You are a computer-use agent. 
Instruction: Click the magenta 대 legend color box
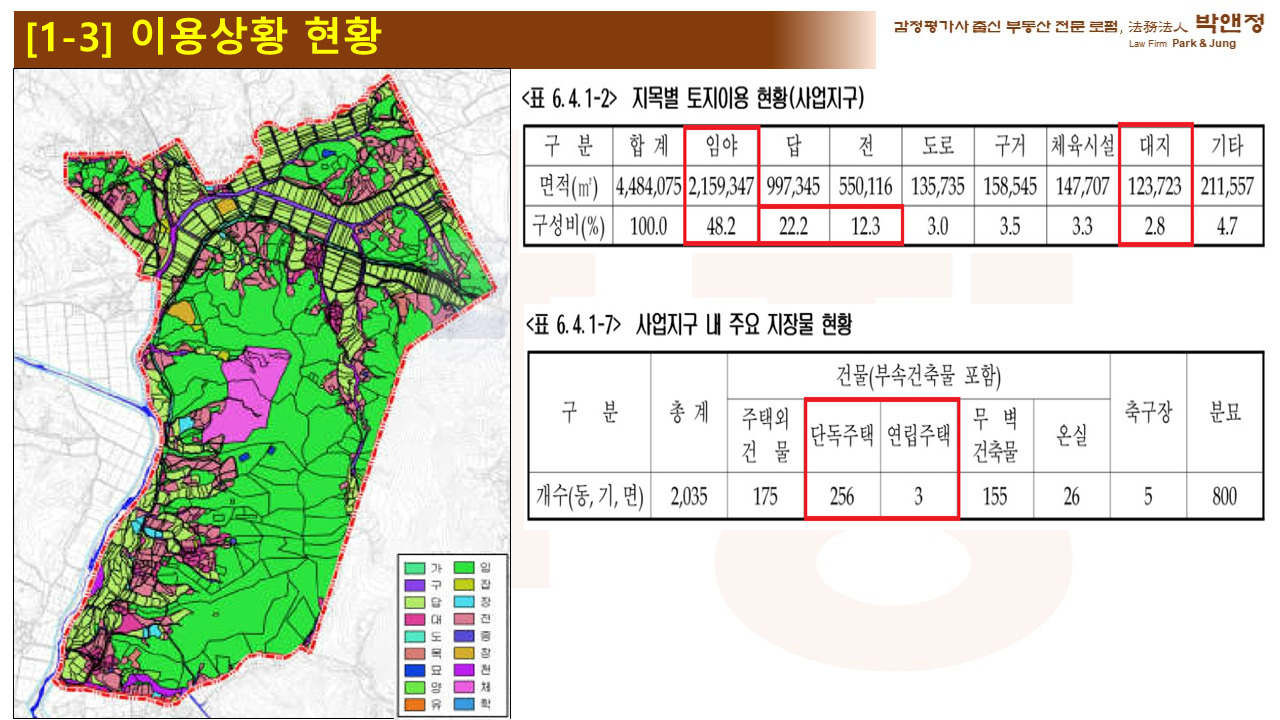(413, 620)
